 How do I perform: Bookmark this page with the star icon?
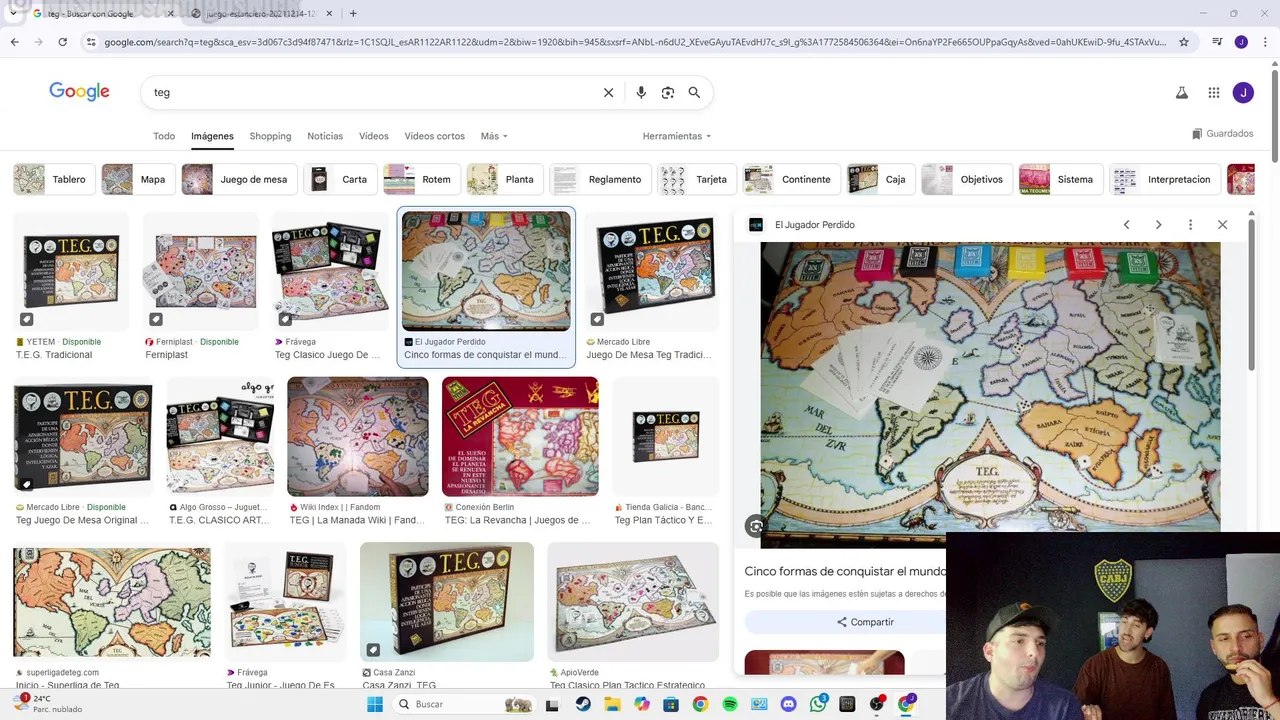(1184, 42)
